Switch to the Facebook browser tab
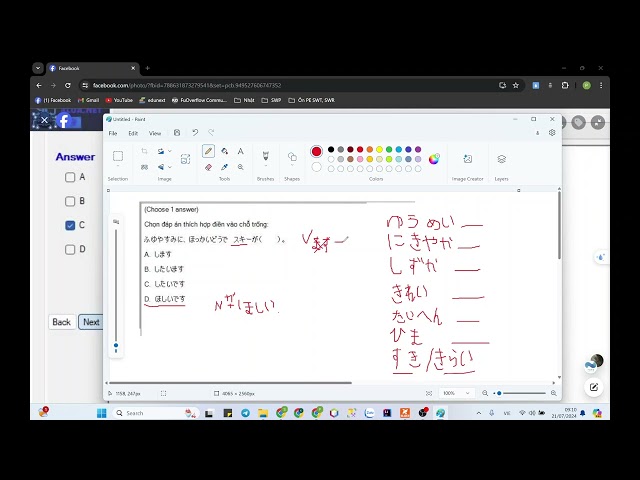Screen dimensions: 640x480 point(93,68)
